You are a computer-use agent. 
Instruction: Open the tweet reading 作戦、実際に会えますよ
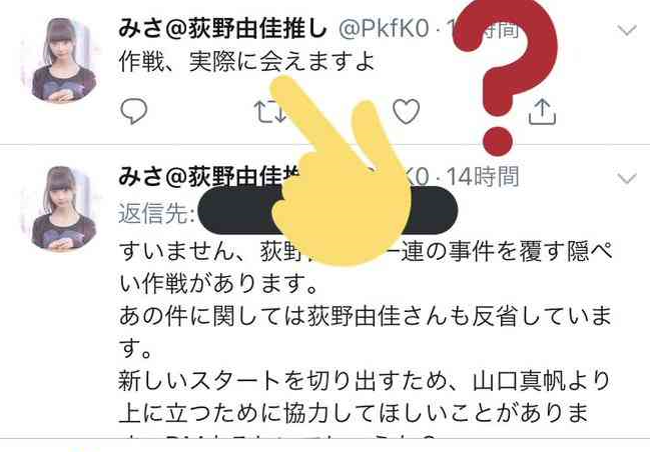coord(247,61)
